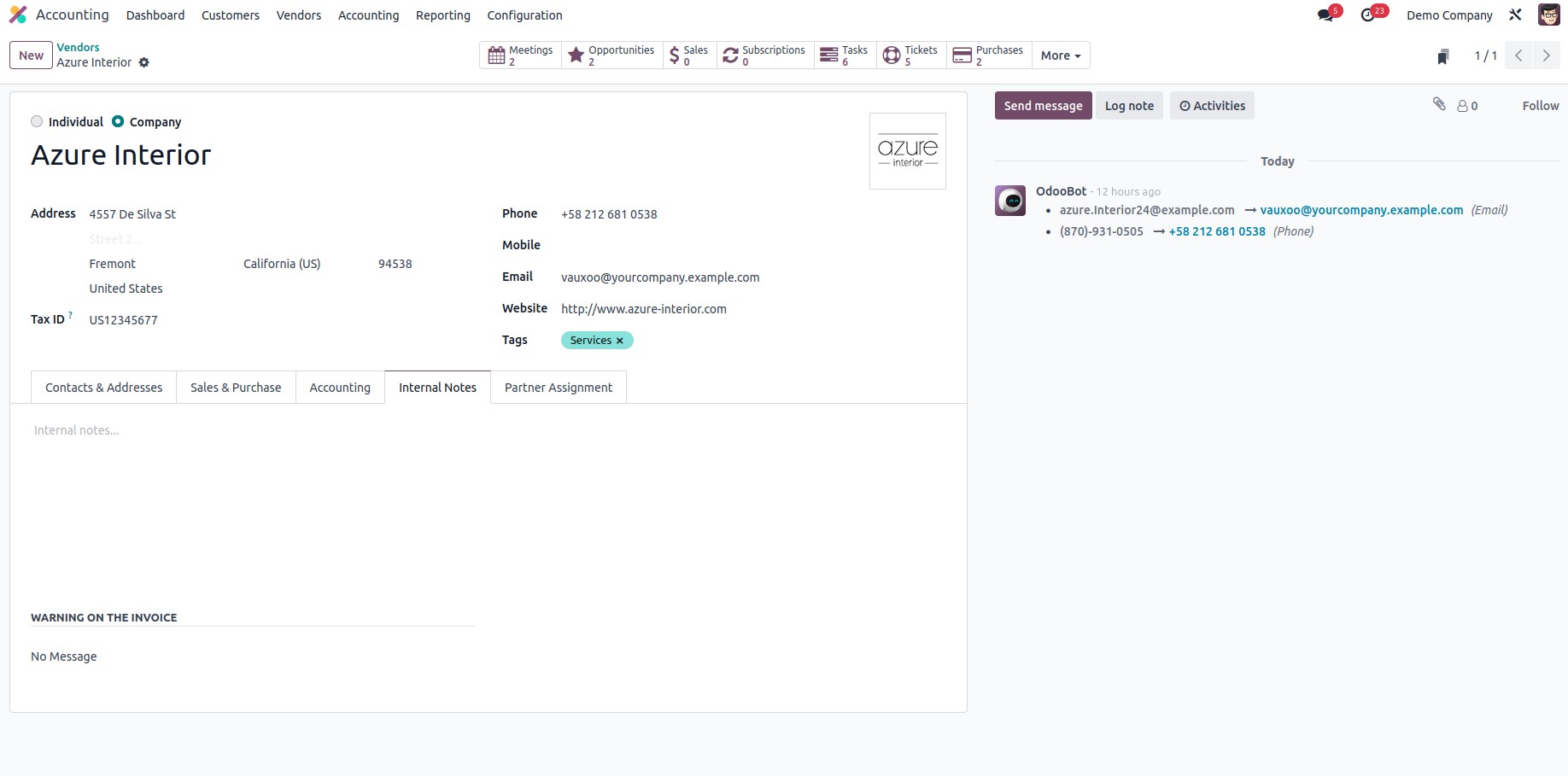Open the Reporting menu
1568x776 pixels.
[443, 15]
